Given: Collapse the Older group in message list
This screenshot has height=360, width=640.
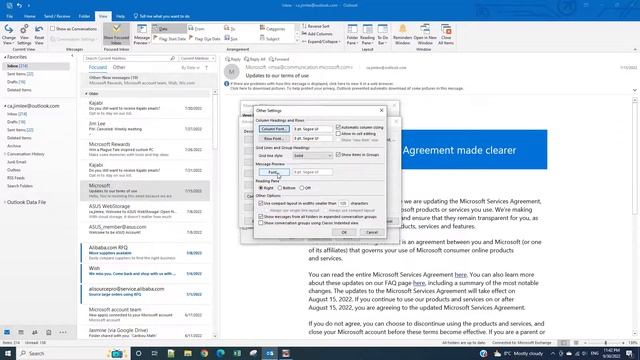Looking at the screenshot, I should point(86,94).
